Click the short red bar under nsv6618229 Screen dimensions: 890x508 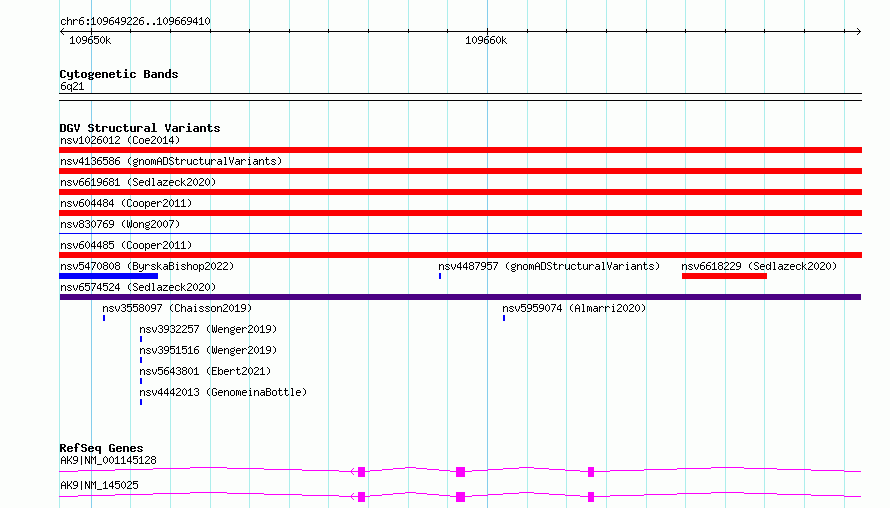[724, 276]
